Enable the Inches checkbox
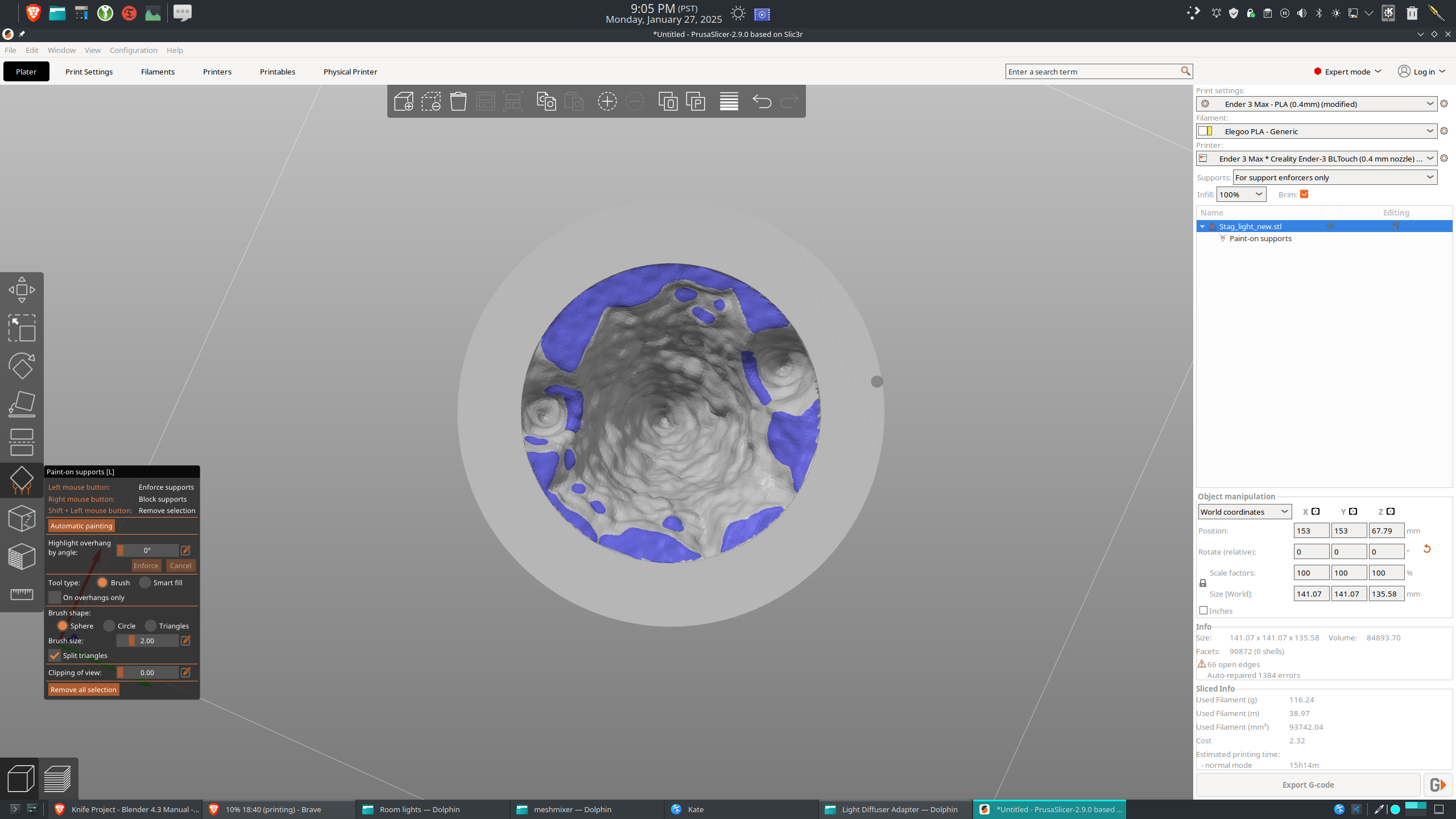This screenshot has width=1456, height=819. tap(1203, 610)
